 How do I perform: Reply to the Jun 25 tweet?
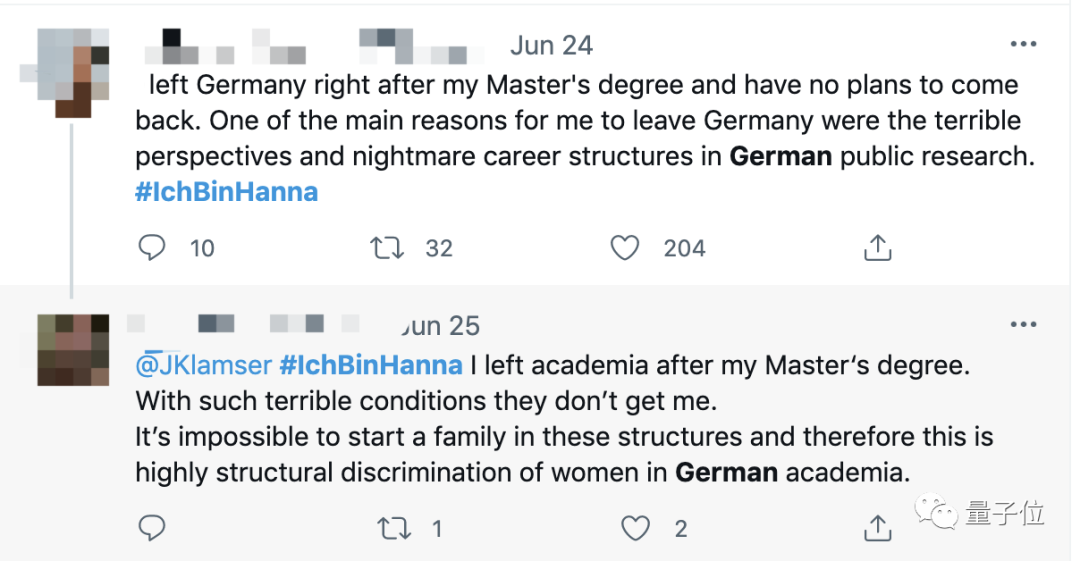tap(152, 528)
